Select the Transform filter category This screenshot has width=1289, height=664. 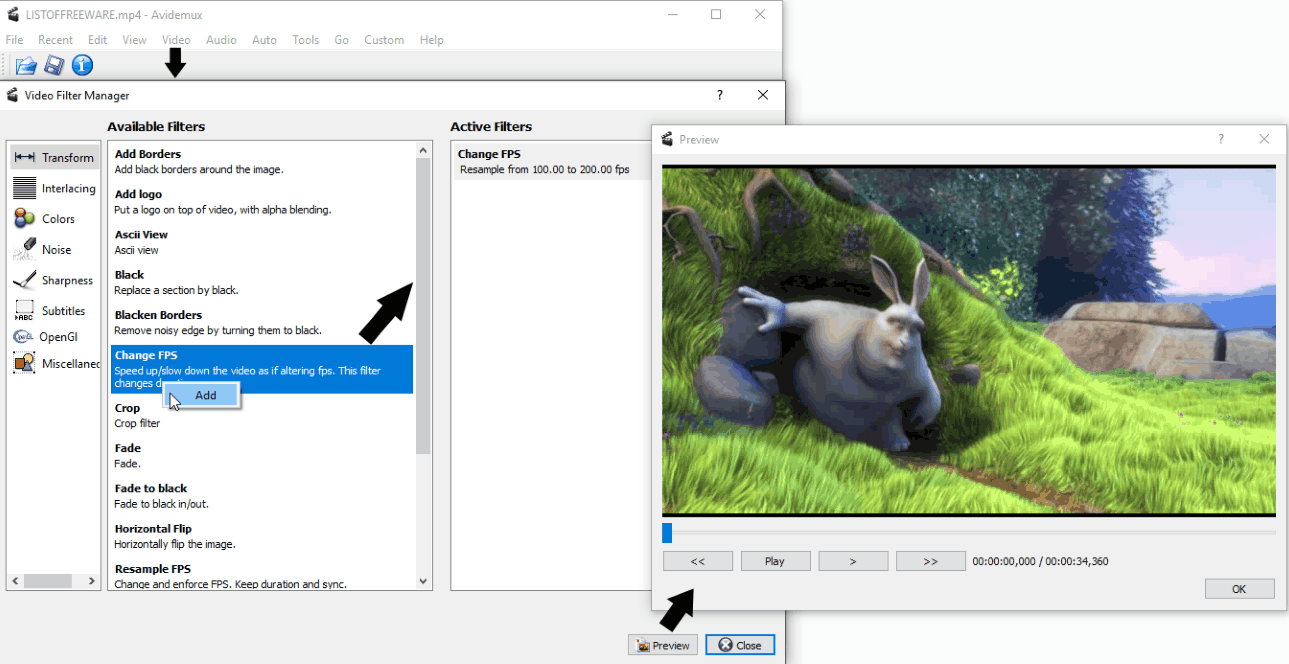pos(54,157)
